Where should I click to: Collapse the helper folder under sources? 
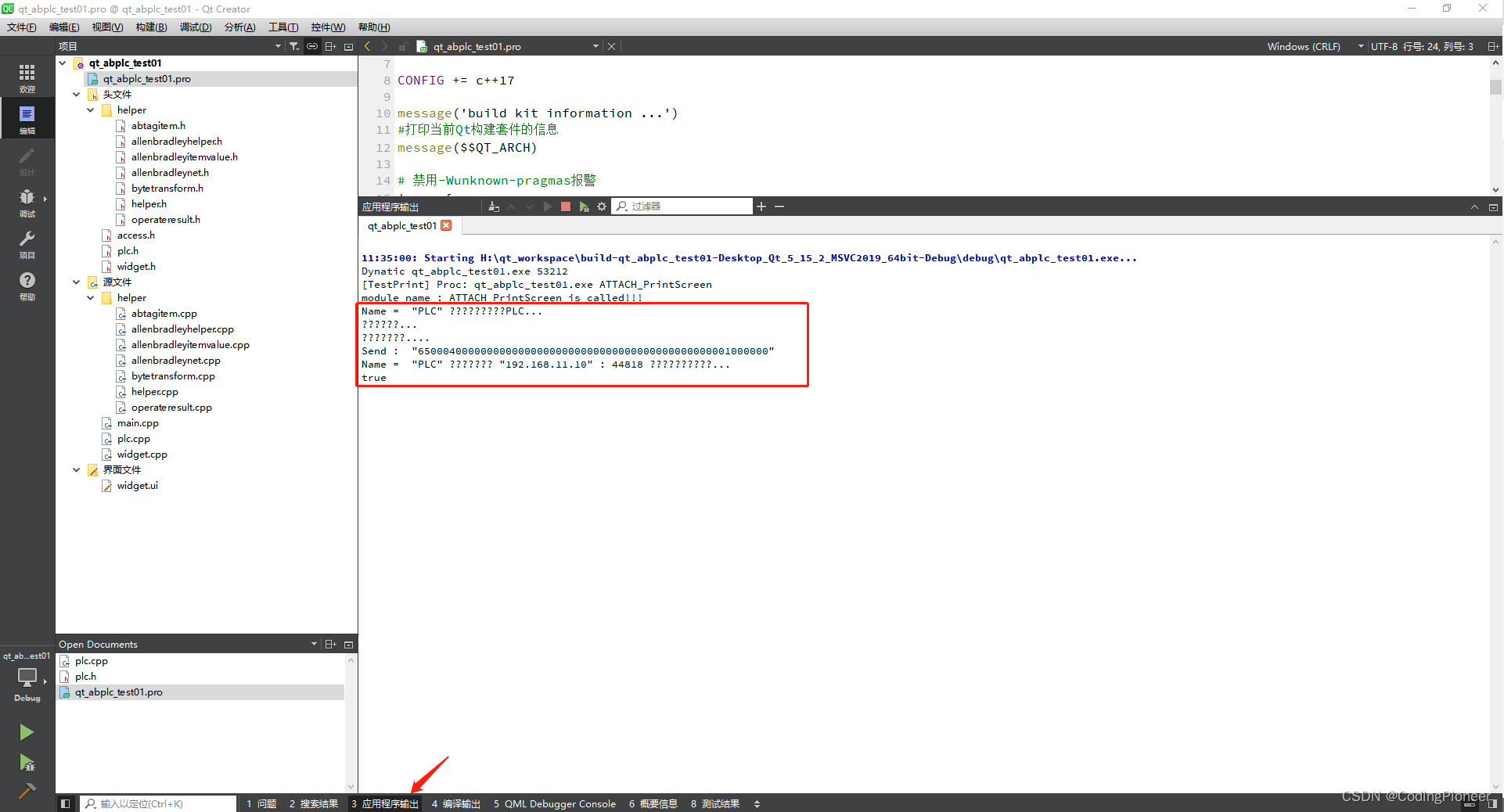91,297
